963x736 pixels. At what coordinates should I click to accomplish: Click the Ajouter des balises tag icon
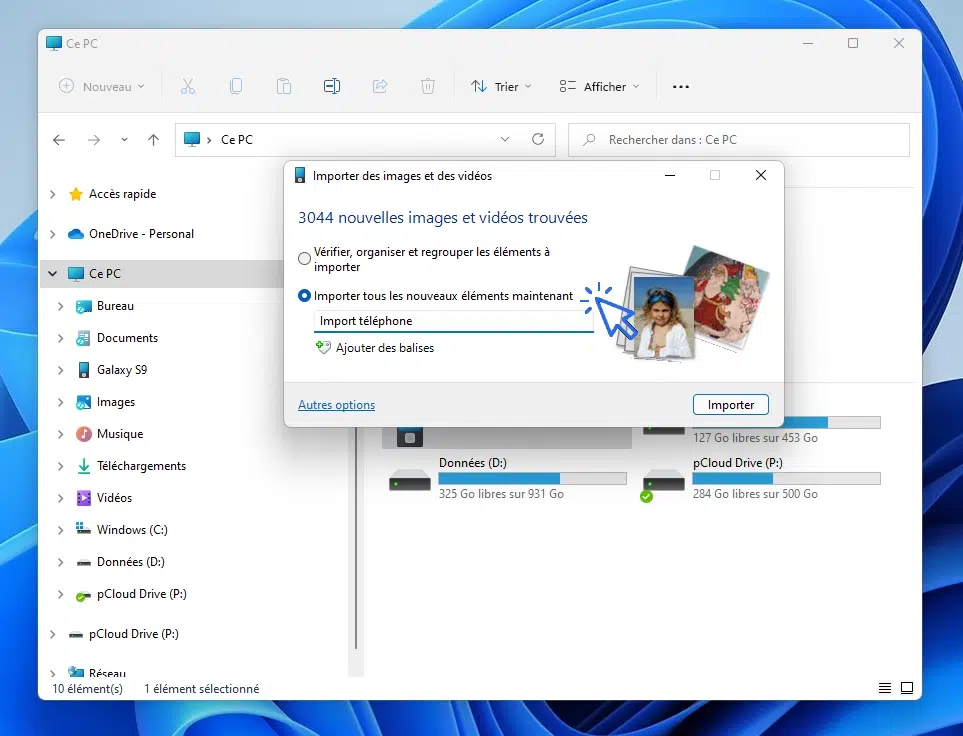point(322,347)
